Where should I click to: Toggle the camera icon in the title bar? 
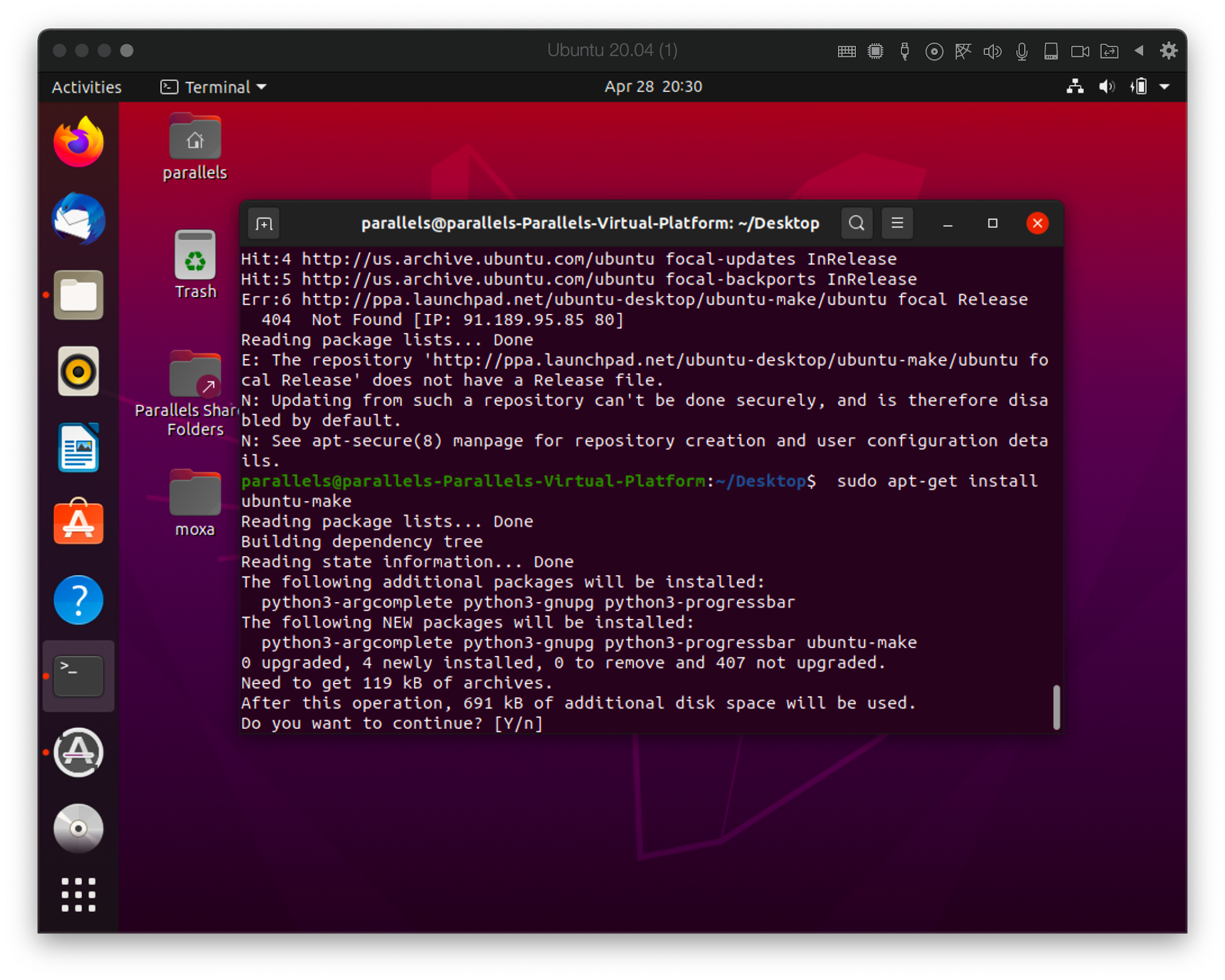tap(1080, 51)
